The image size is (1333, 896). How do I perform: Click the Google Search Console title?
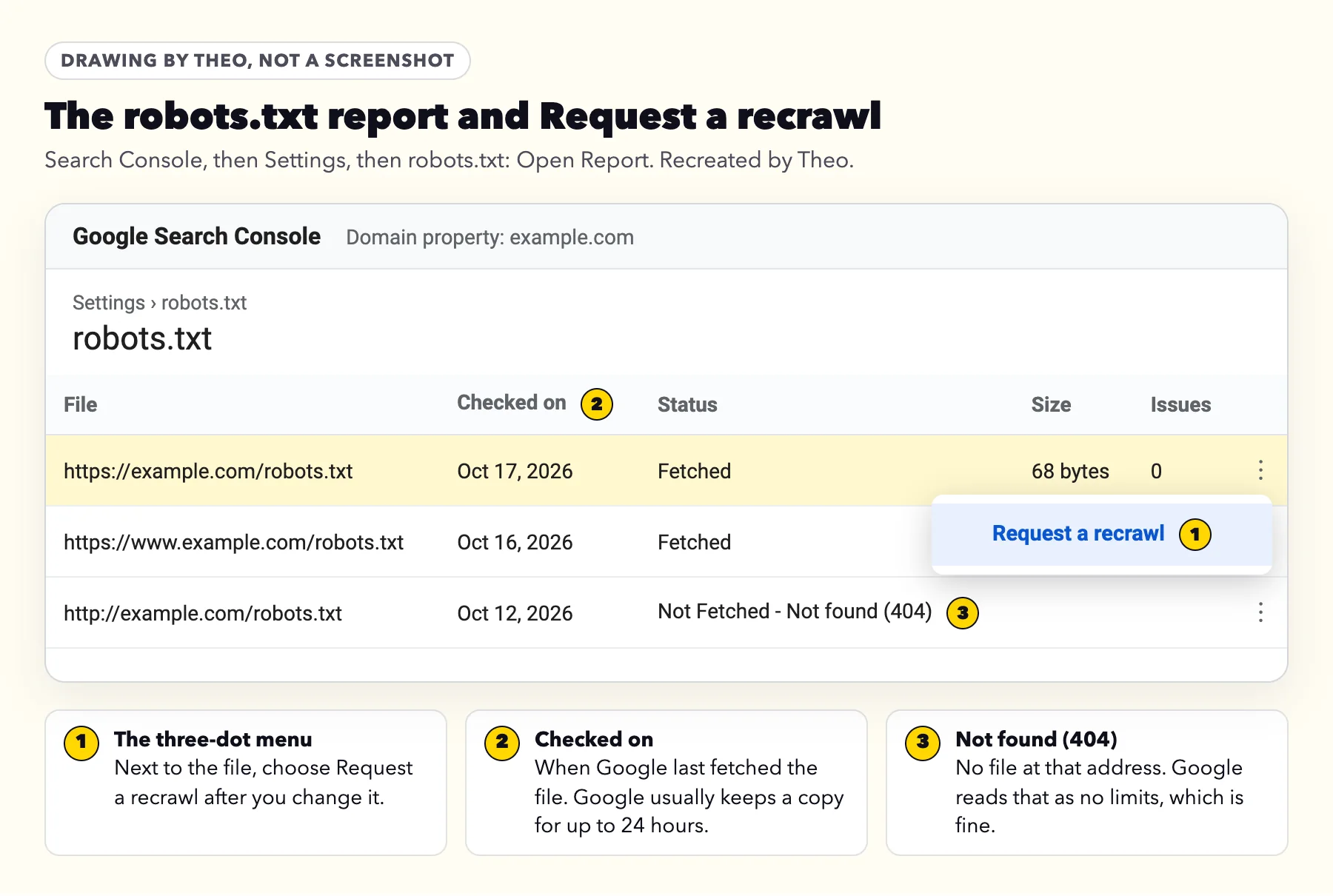[x=196, y=236]
